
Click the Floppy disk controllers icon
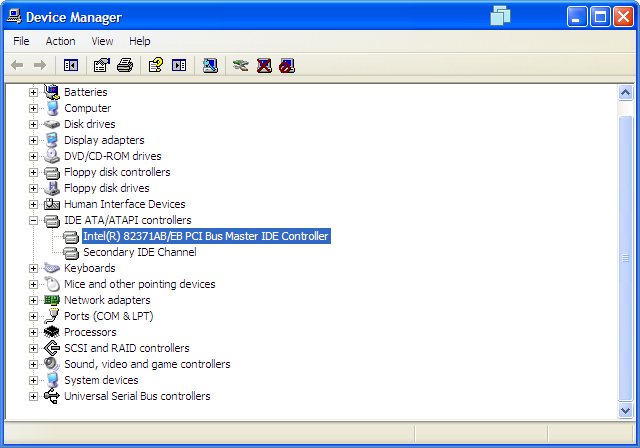[52, 172]
